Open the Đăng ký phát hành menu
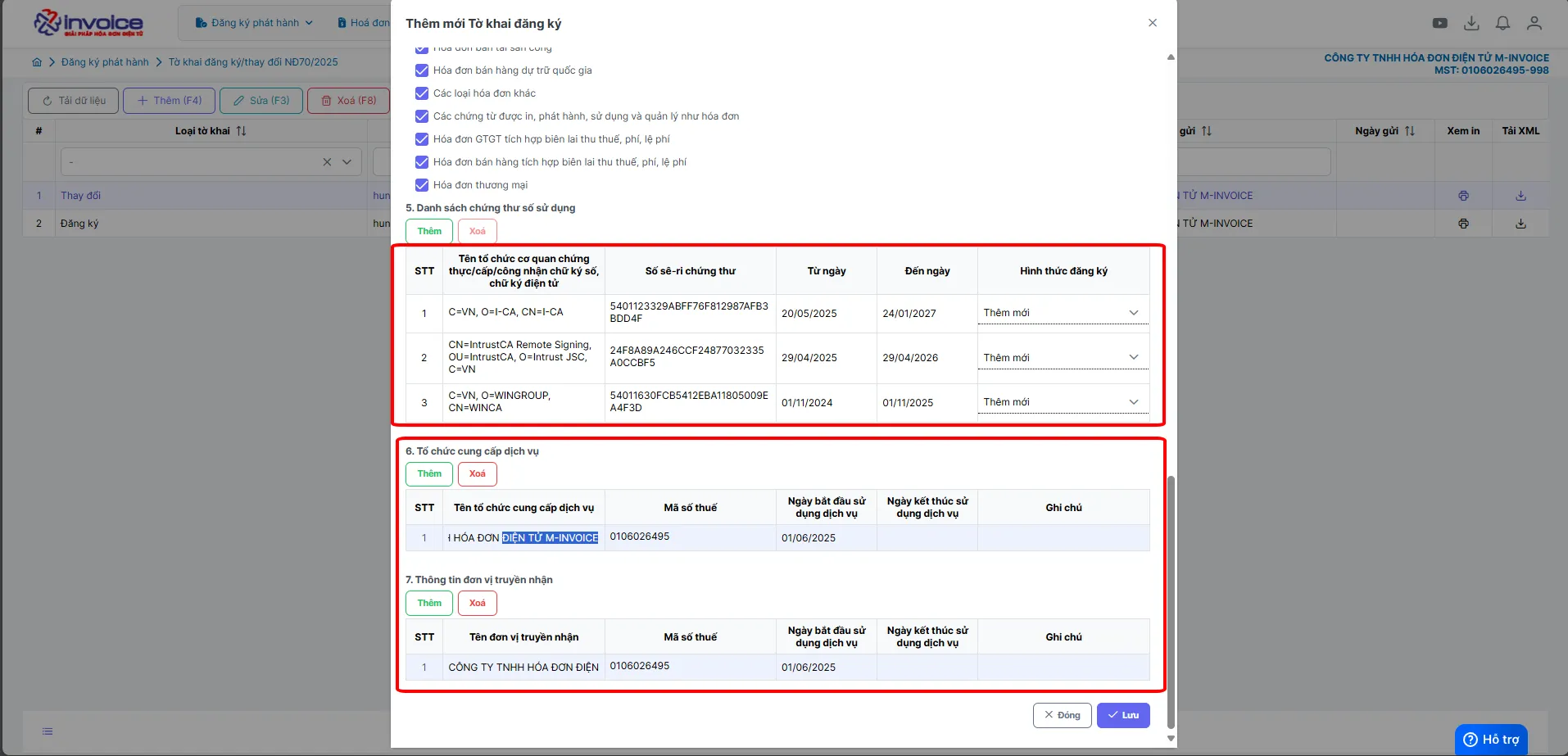The height and width of the screenshot is (756, 1568). click(x=254, y=23)
